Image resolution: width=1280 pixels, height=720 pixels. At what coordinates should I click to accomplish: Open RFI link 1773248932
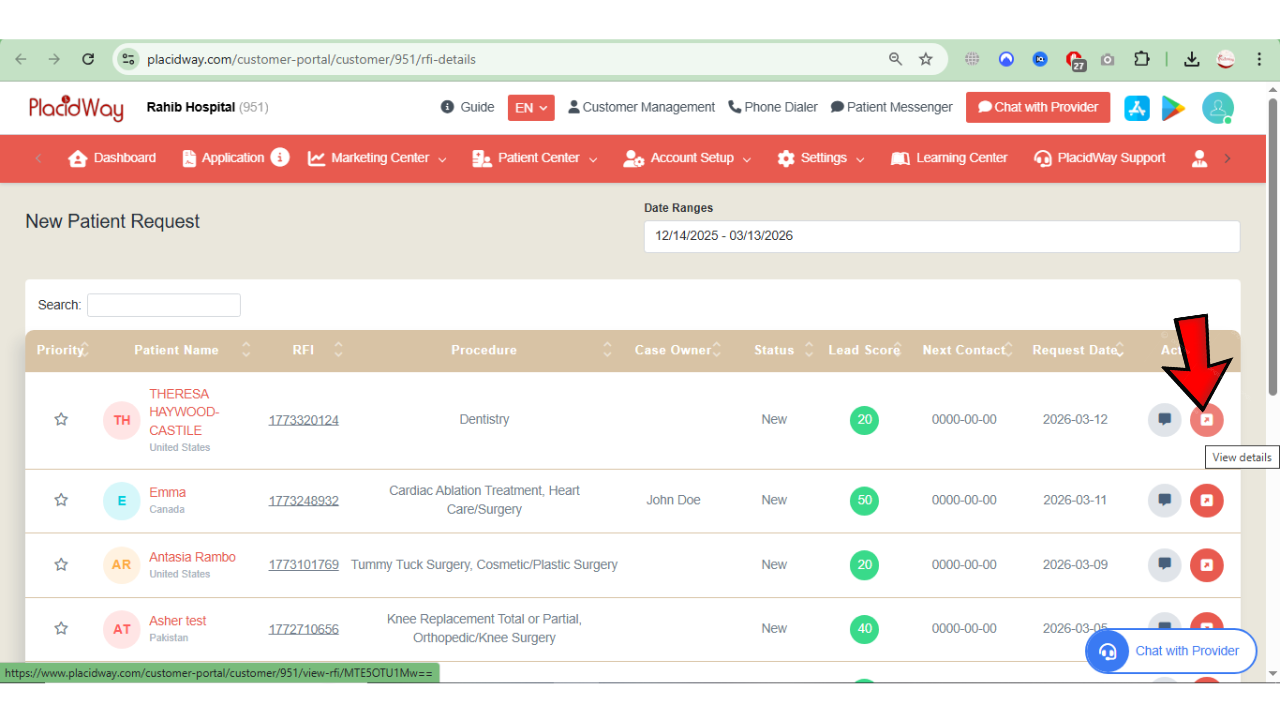303,500
